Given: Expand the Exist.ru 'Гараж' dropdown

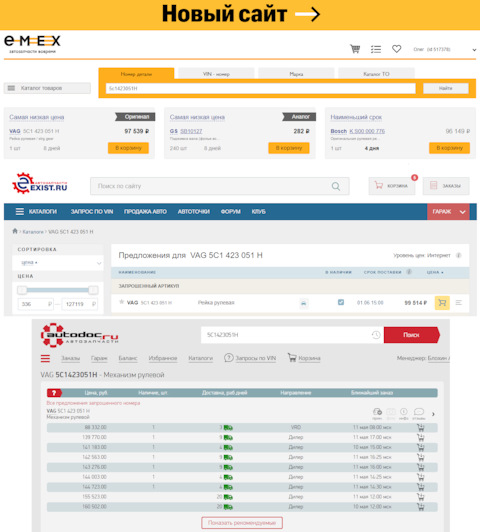Looking at the screenshot, I should [x=448, y=212].
